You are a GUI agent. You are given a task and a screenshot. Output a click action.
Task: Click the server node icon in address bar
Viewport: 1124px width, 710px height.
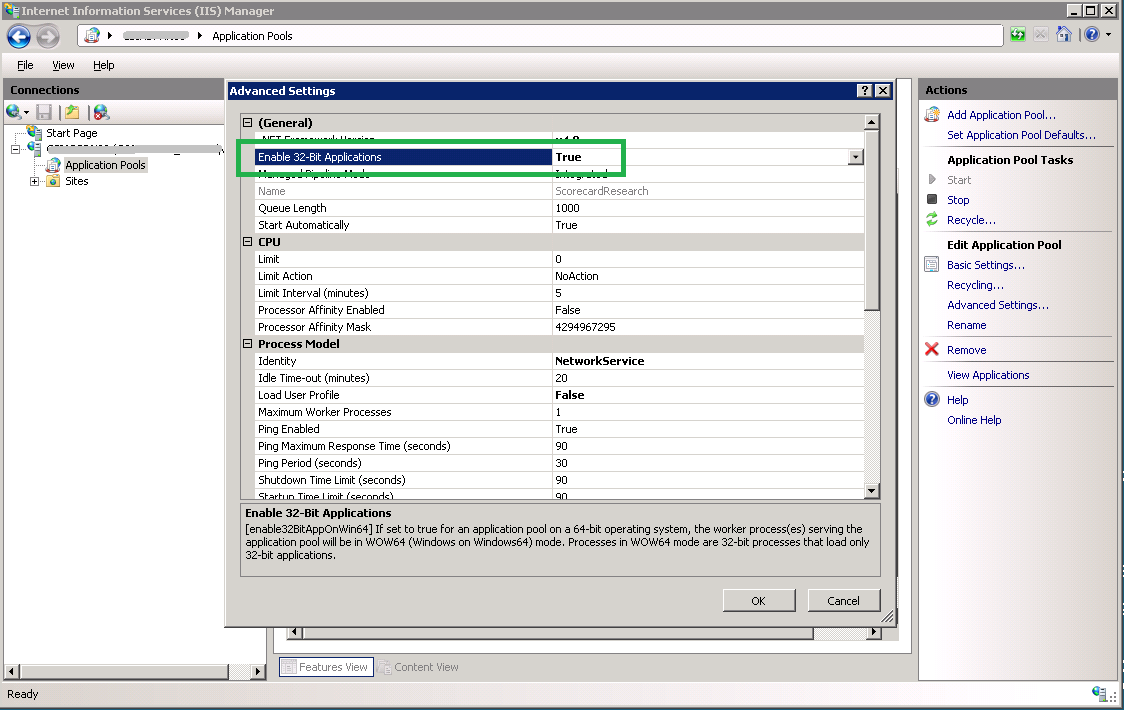coord(92,35)
